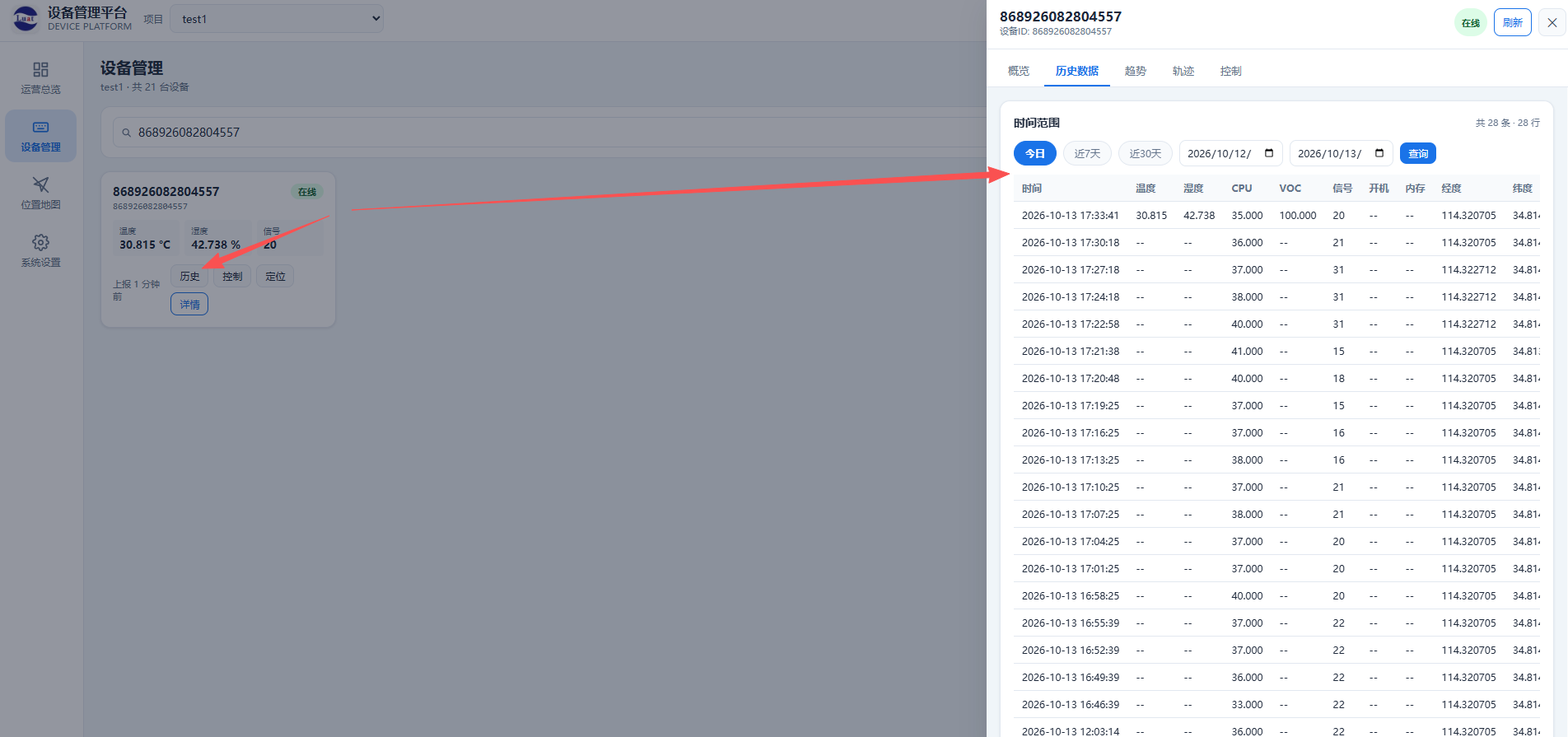Select the 近7天 time range
Image resolution: width=1568 pixels, height=737 pixels.
coord(1087,153)
